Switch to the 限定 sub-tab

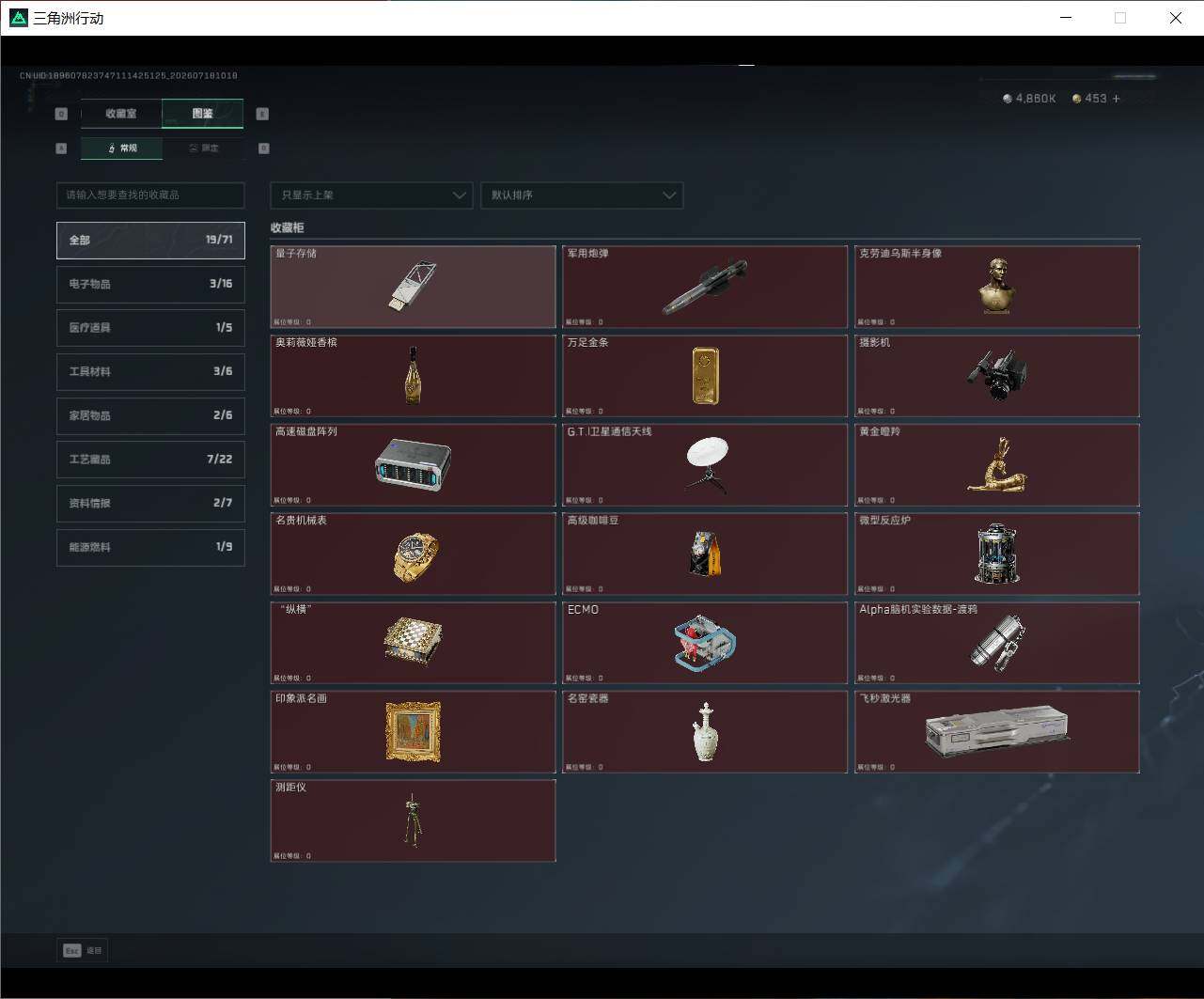tap(203, 148)
